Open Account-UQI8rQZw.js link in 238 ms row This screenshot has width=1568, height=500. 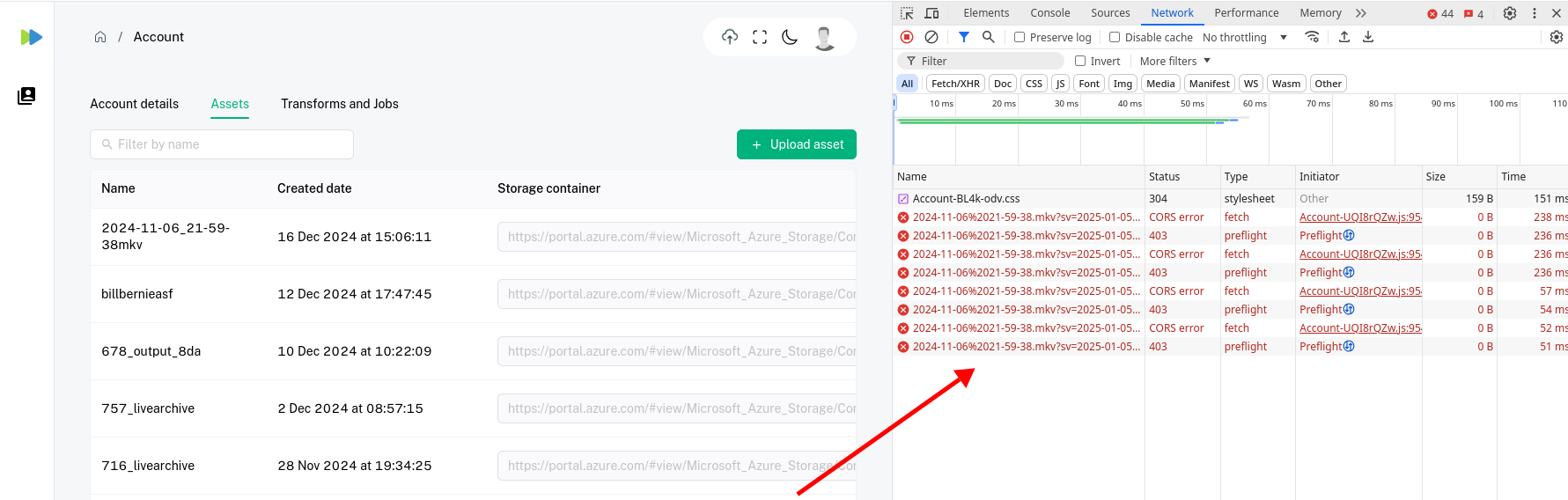point(1360,217)
